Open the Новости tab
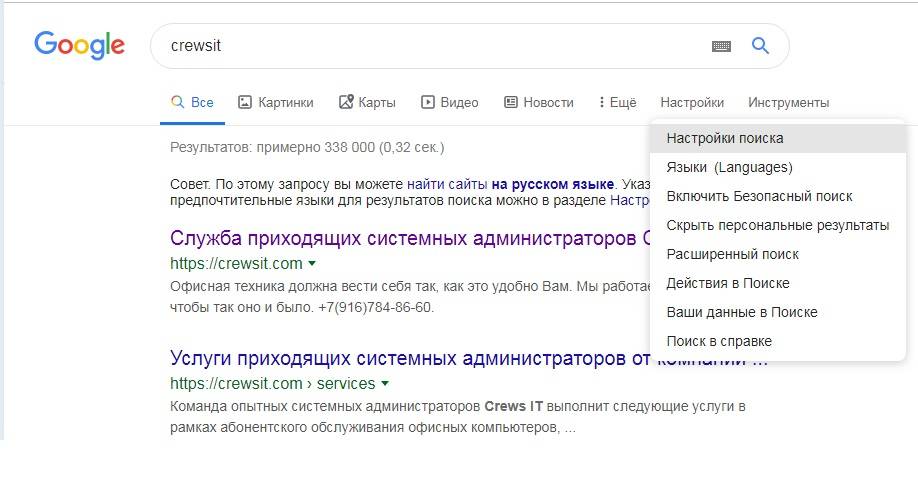Image resolution: width=918 pixels, height=480 pixels. (x=539, y=102)
